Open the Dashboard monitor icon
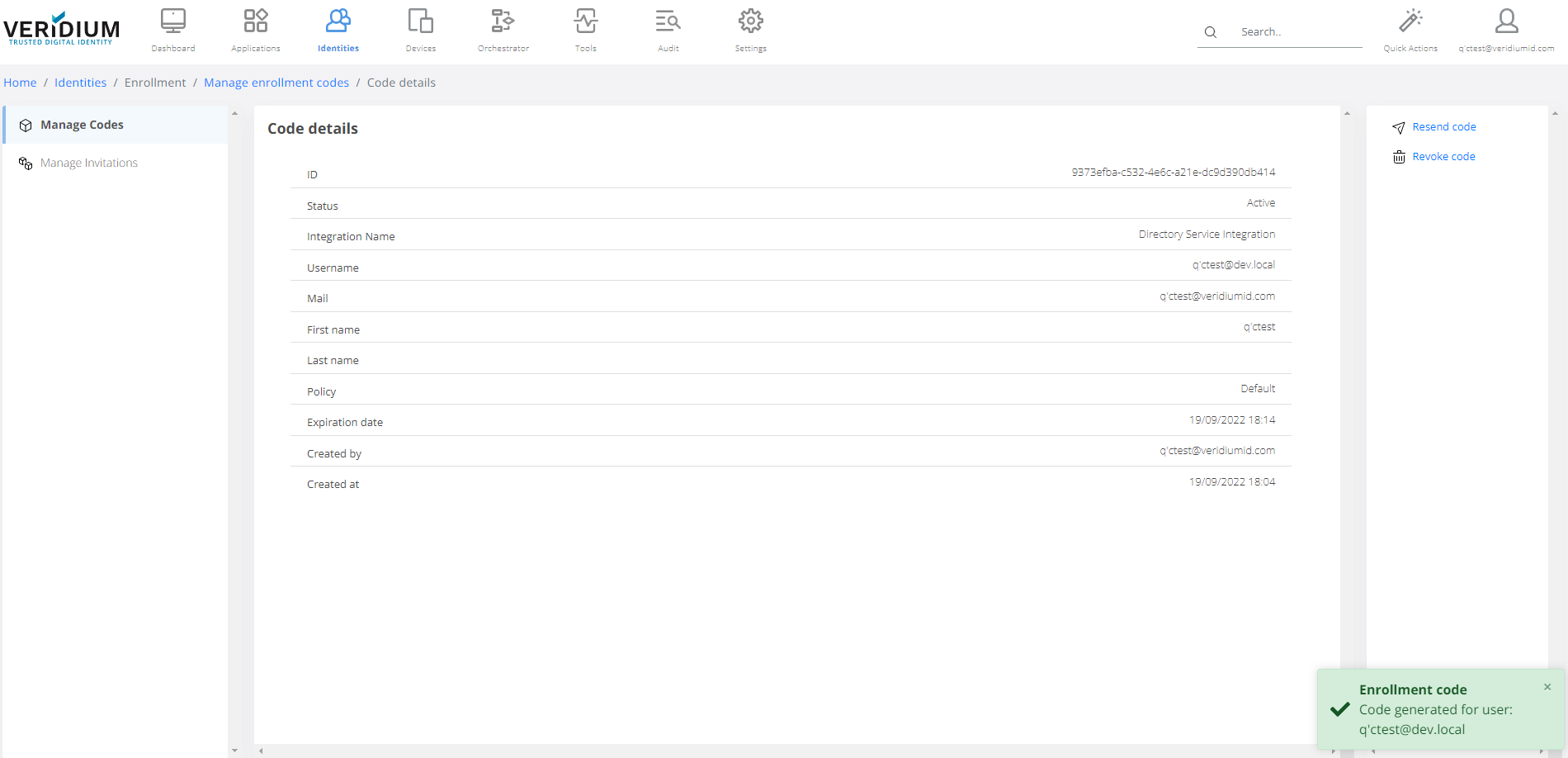 (173, 21)
